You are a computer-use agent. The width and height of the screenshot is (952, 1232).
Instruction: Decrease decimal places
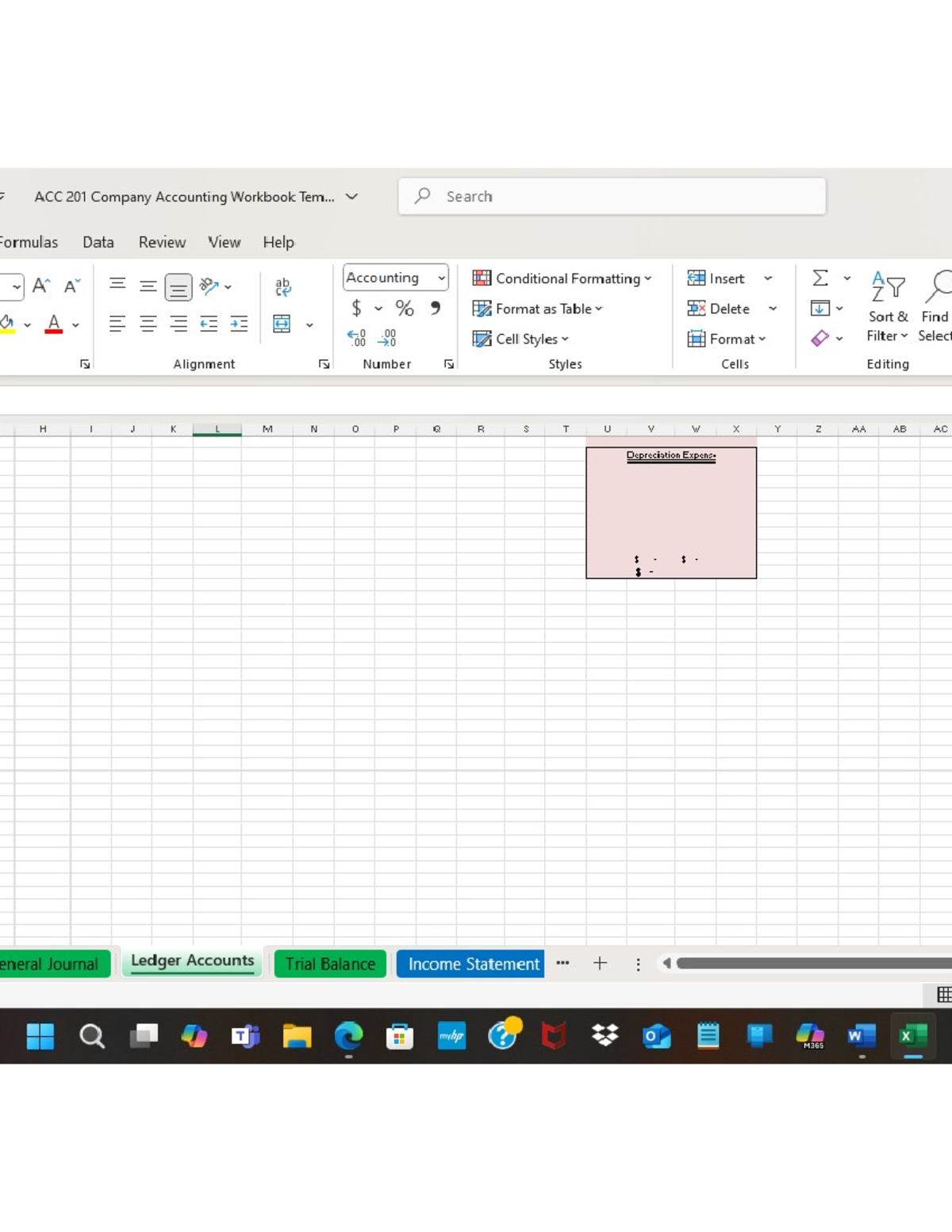[x=386, y=337]
